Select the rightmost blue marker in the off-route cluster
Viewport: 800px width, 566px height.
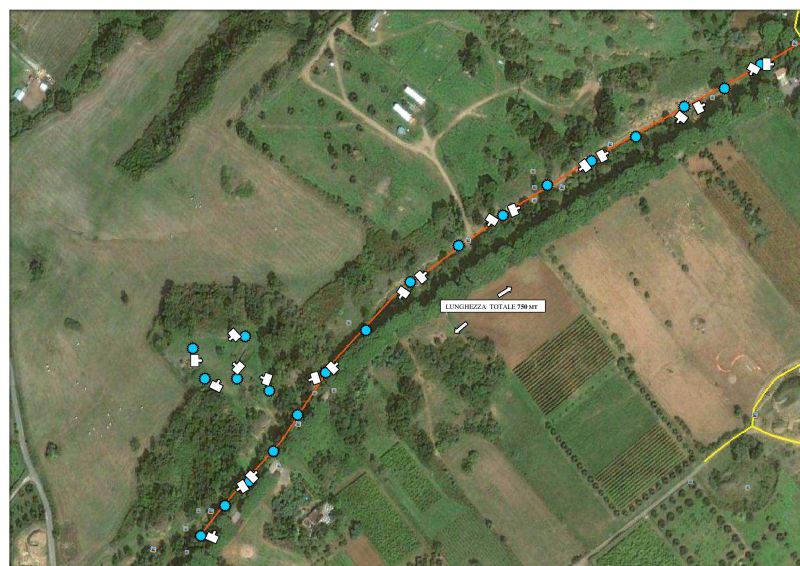pyautogui.click(x=269, y=391)
